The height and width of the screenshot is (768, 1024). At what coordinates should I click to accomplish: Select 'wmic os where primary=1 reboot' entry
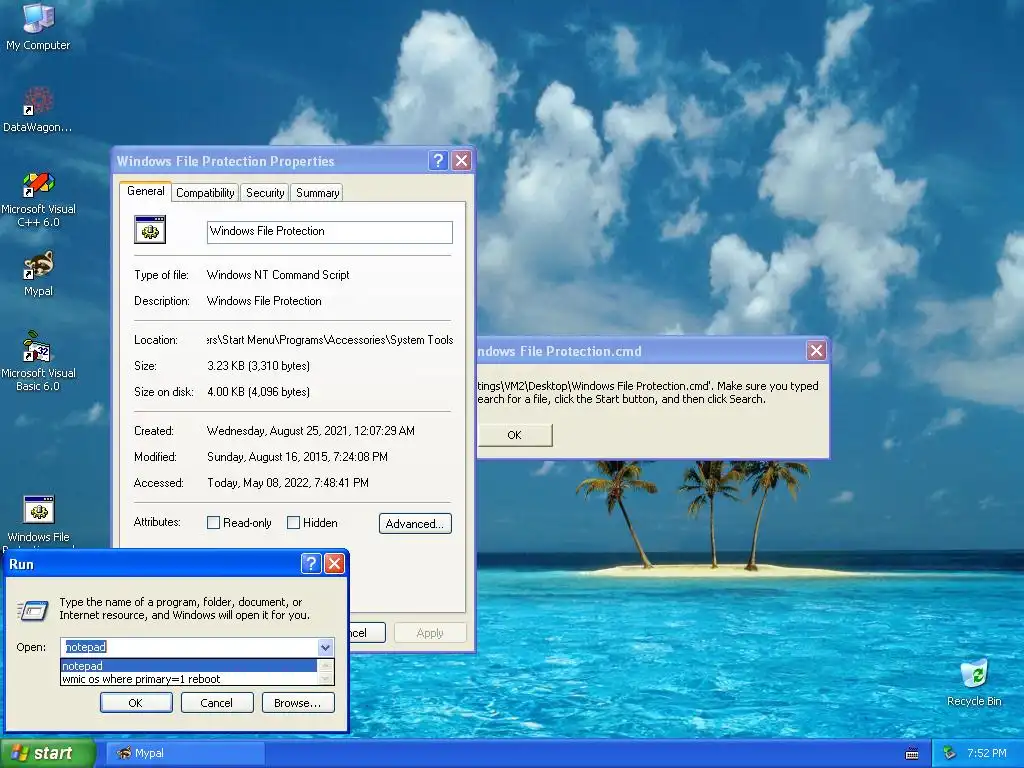click(x=189, y=679)
